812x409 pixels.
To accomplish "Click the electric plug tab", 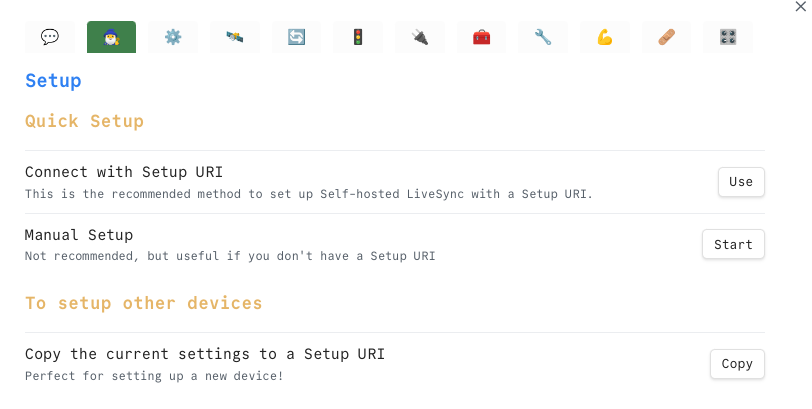I will (420, 37).
